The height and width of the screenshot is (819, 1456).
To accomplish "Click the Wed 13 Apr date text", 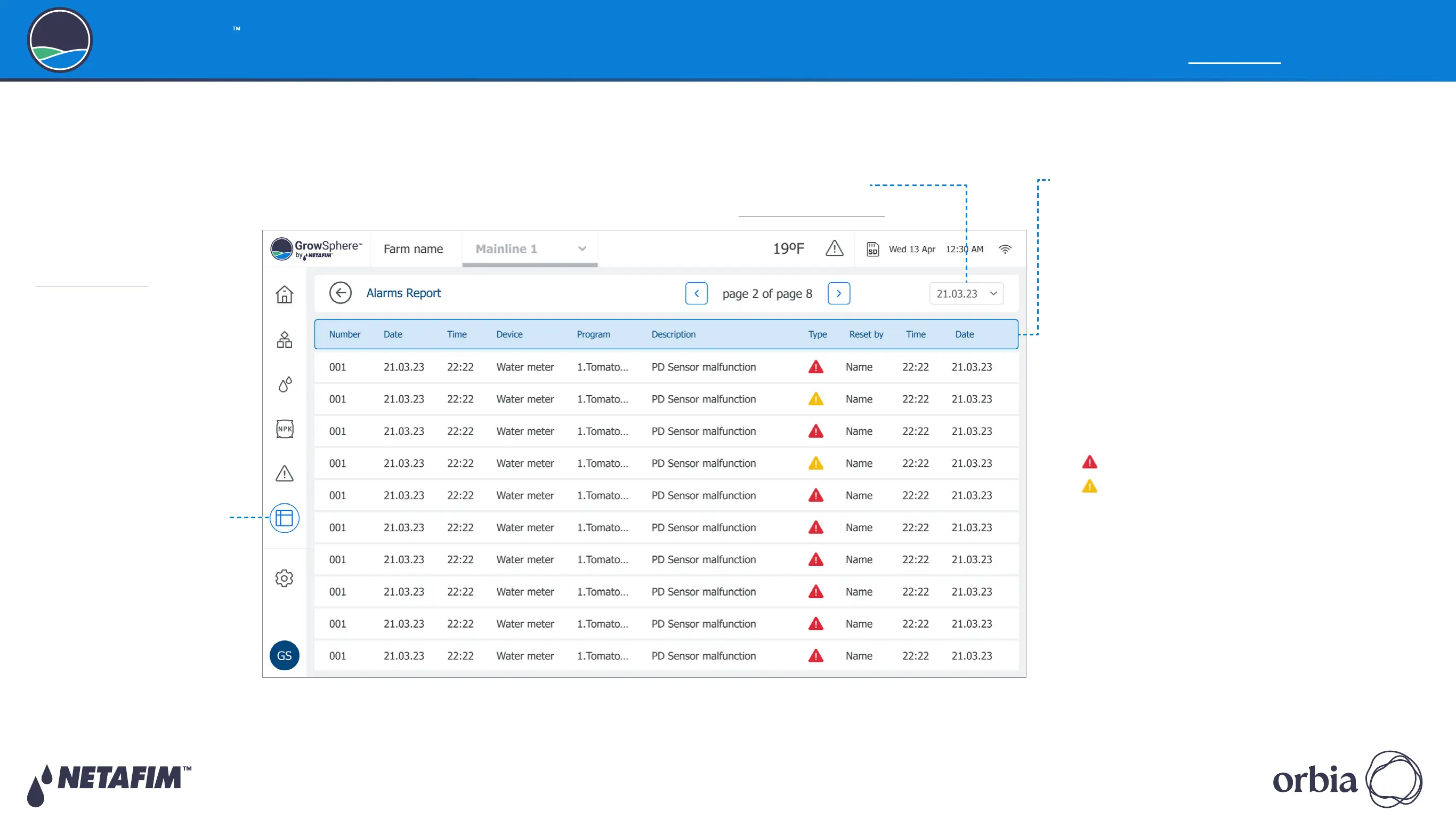I will [x=912, y=249].
